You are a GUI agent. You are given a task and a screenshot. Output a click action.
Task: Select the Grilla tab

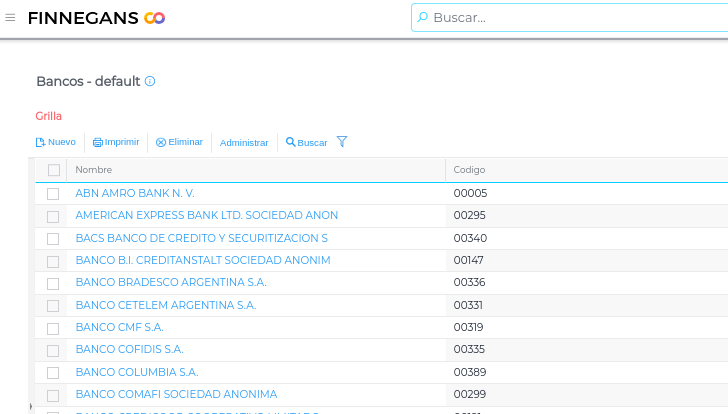[49, 116]
